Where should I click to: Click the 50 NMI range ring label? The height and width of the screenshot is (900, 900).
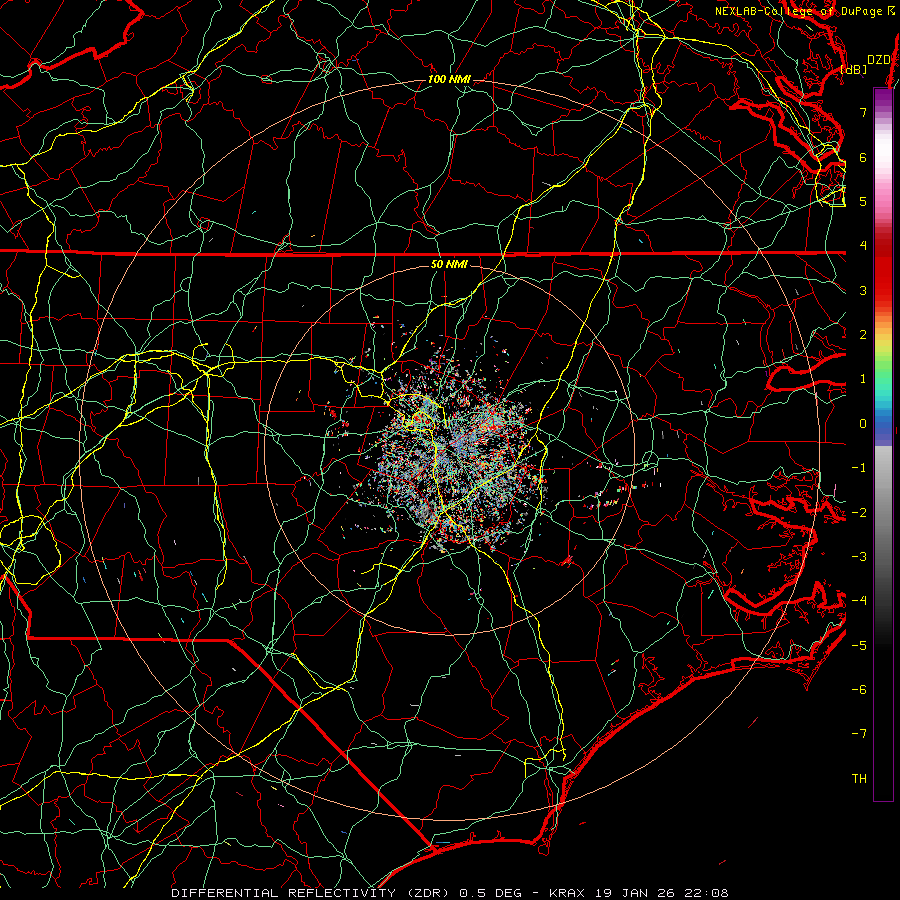click(449, 264)
